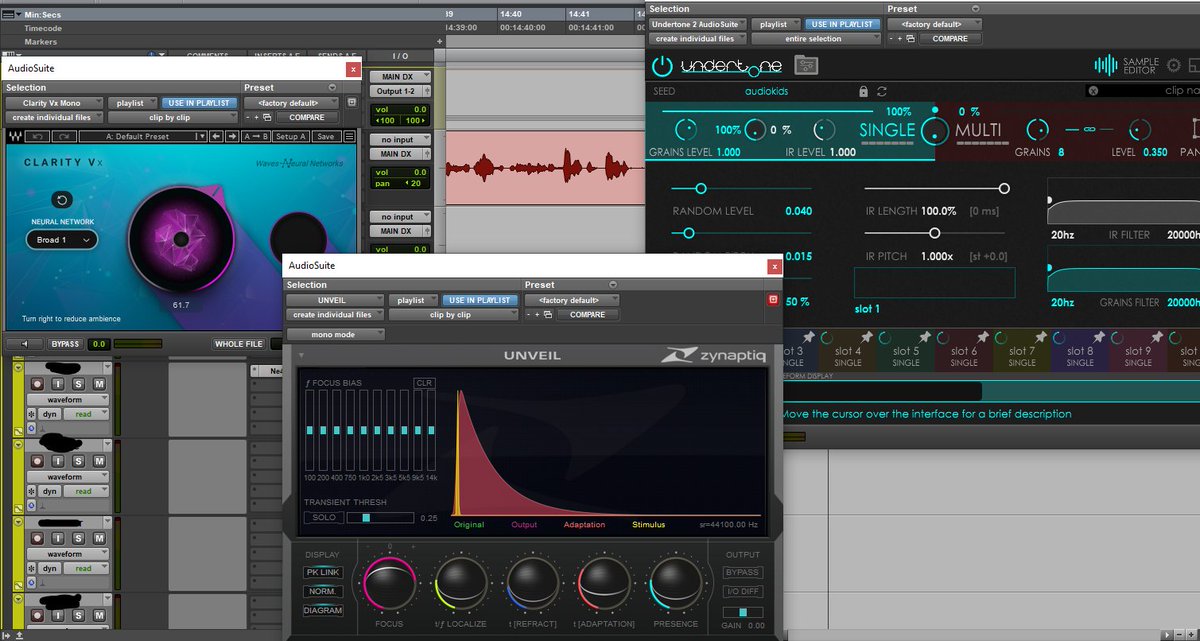Screen dimensions: 1200x641
Task: Pin slot 4 in Undertone
Action: [866, 338]
